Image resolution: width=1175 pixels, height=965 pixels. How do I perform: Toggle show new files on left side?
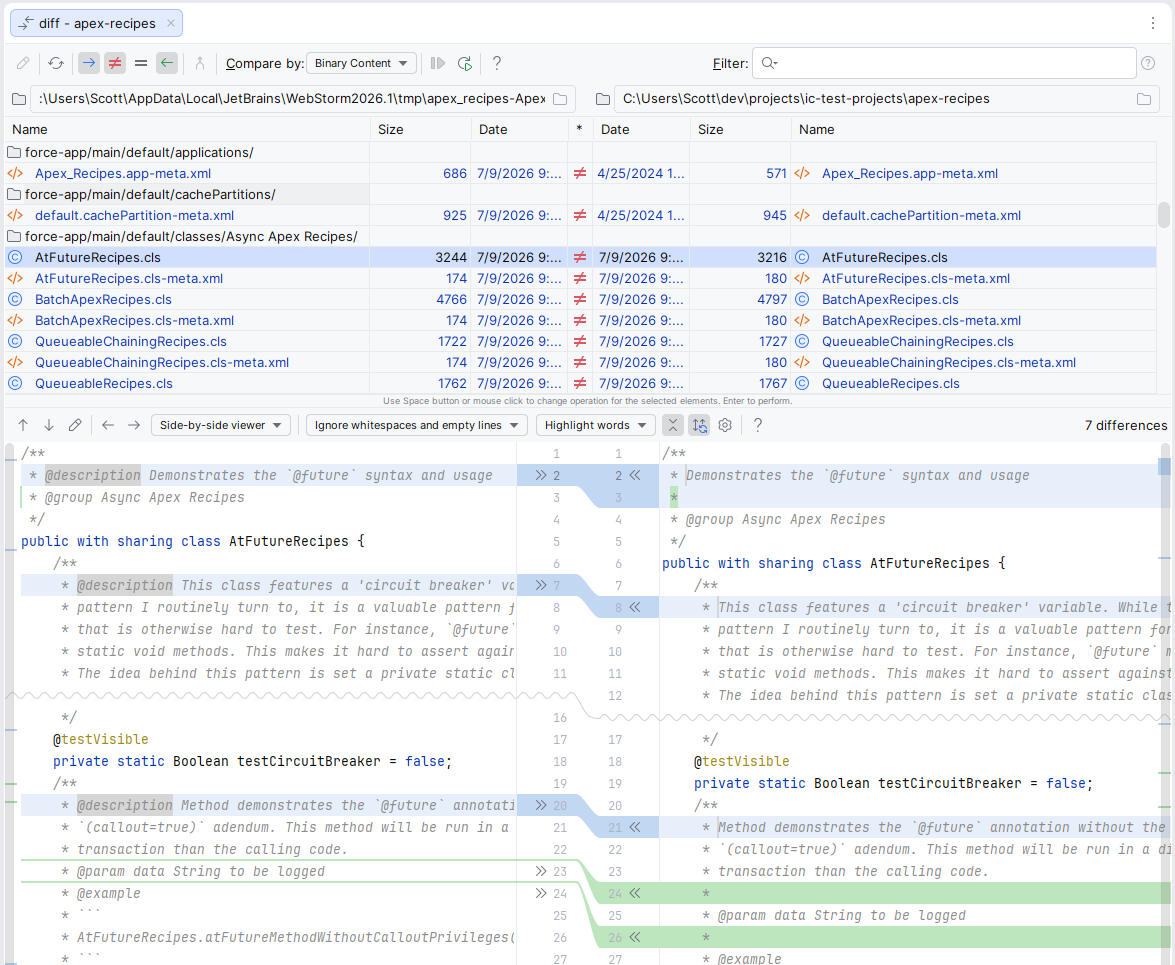pos(89,64)
